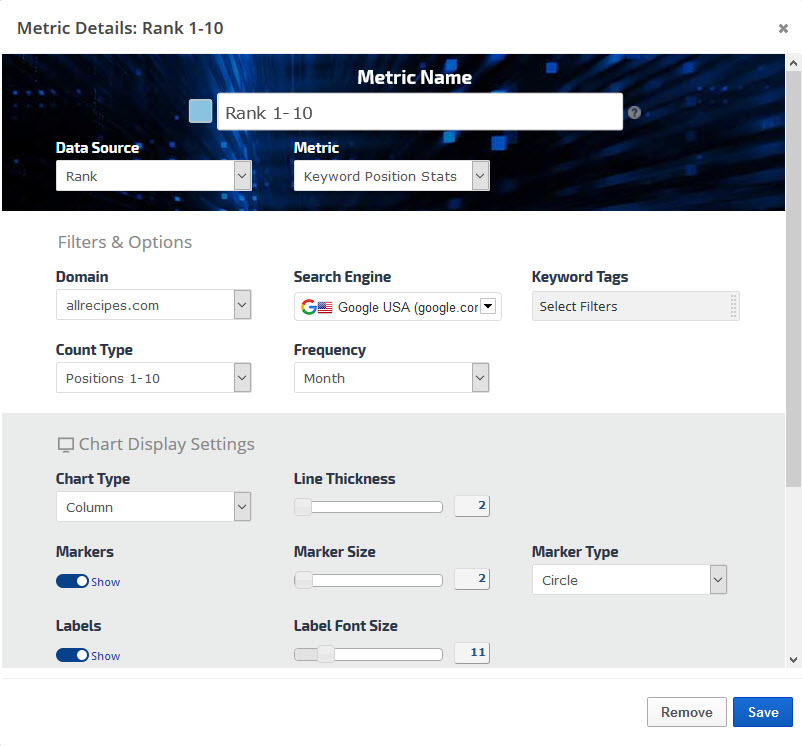This screenshot has width=802, height=746.
Task: Click the Save button
Action: [762, 712]
